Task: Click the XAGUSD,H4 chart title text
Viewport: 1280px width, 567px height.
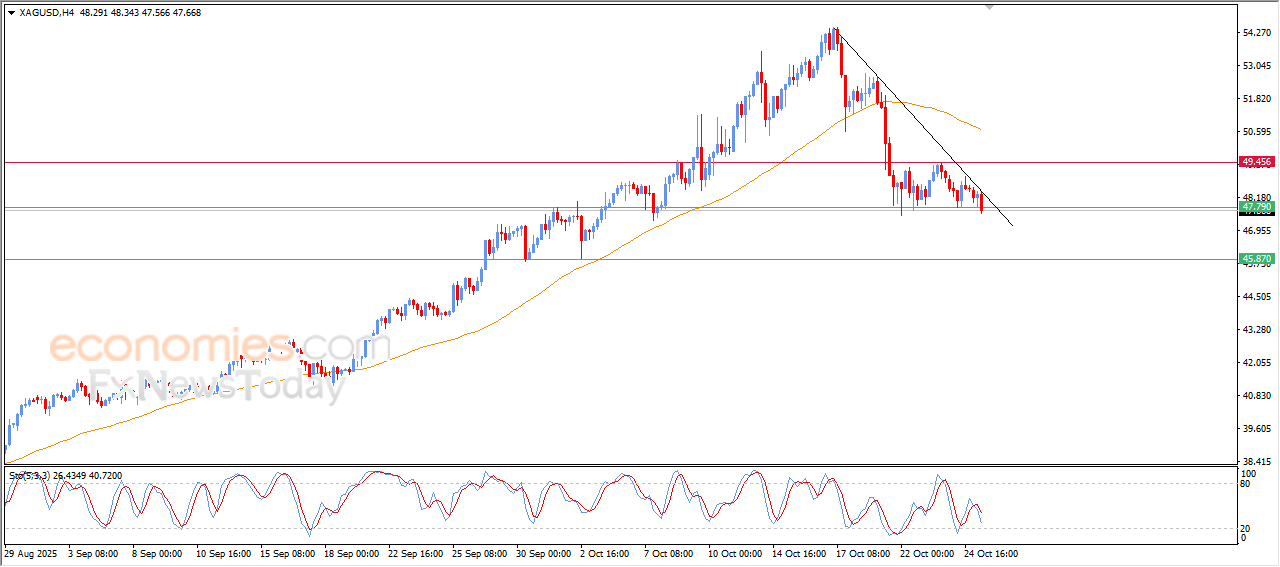Action: (45, 13)
